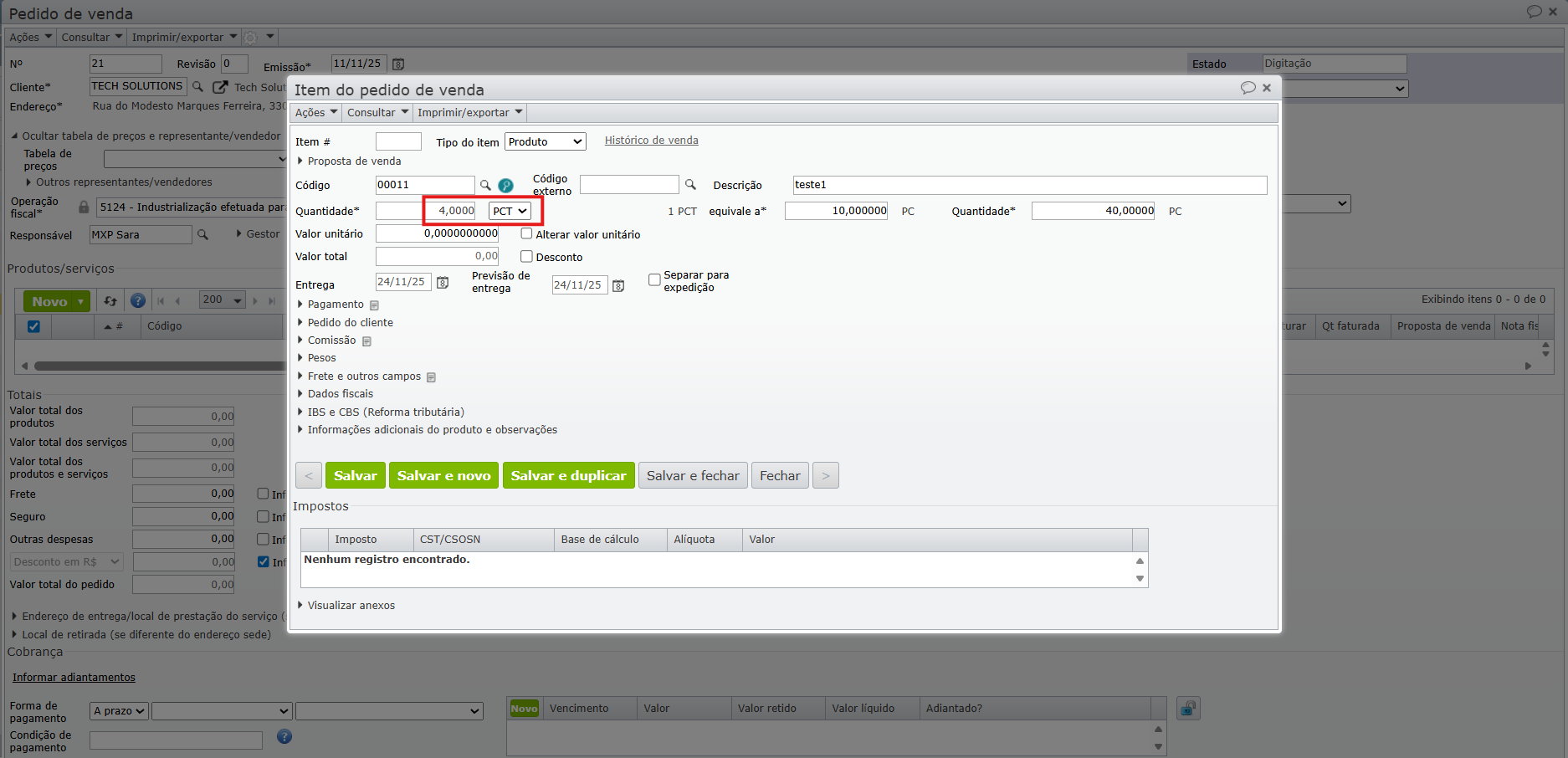Image resolution: width=1568 pixels, height=758 pixels.
Task: Expand the Pedido do cliente section
Action: (346, 323)
